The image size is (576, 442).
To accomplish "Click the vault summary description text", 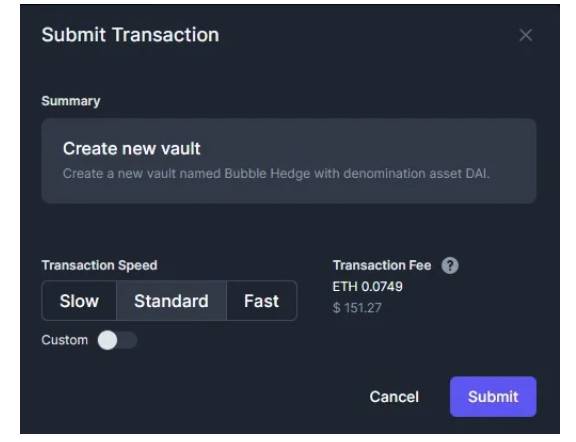I will (276, 173).
